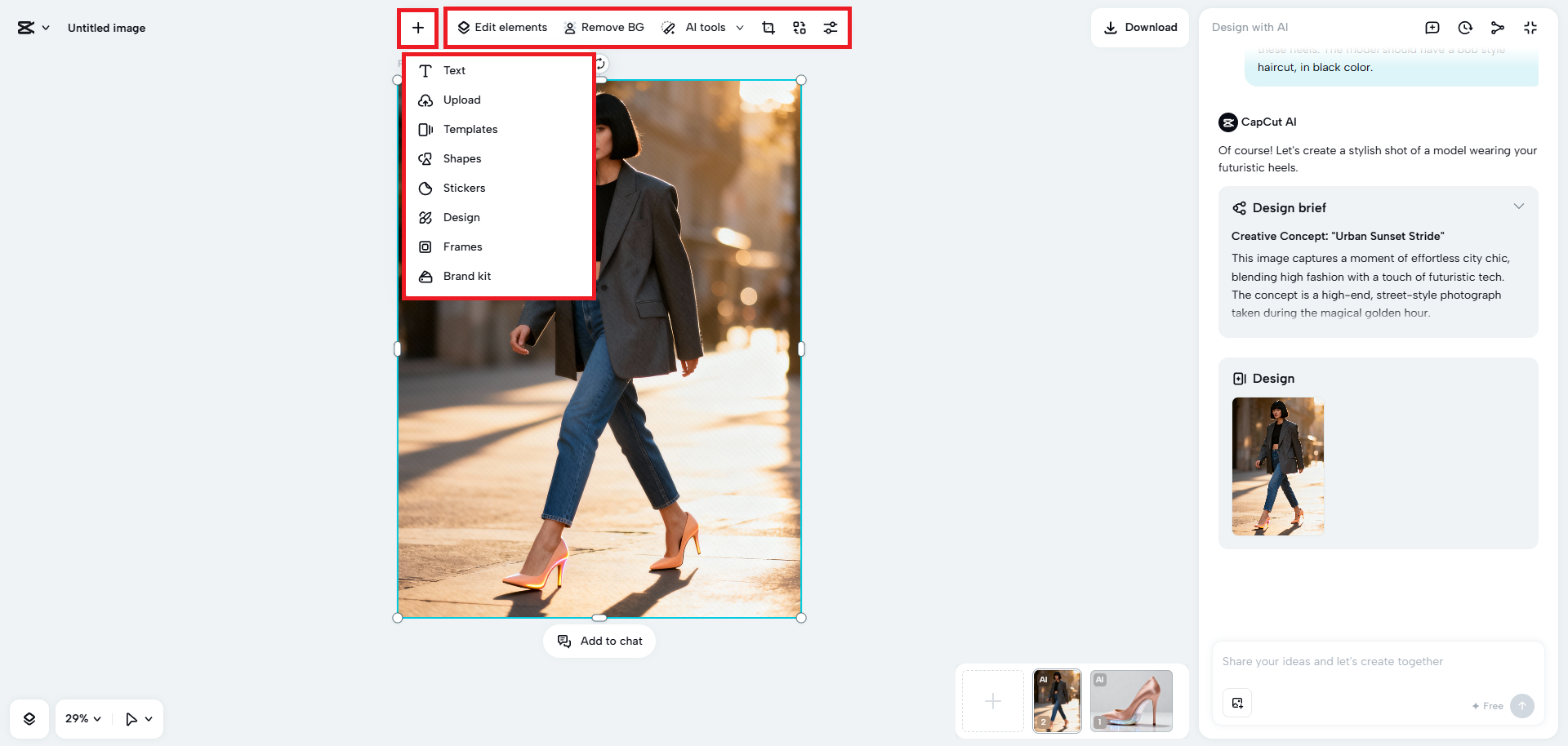Collapse the Design with AI panel
The width and height of the screenshot is (1568, 746).
1530,28
